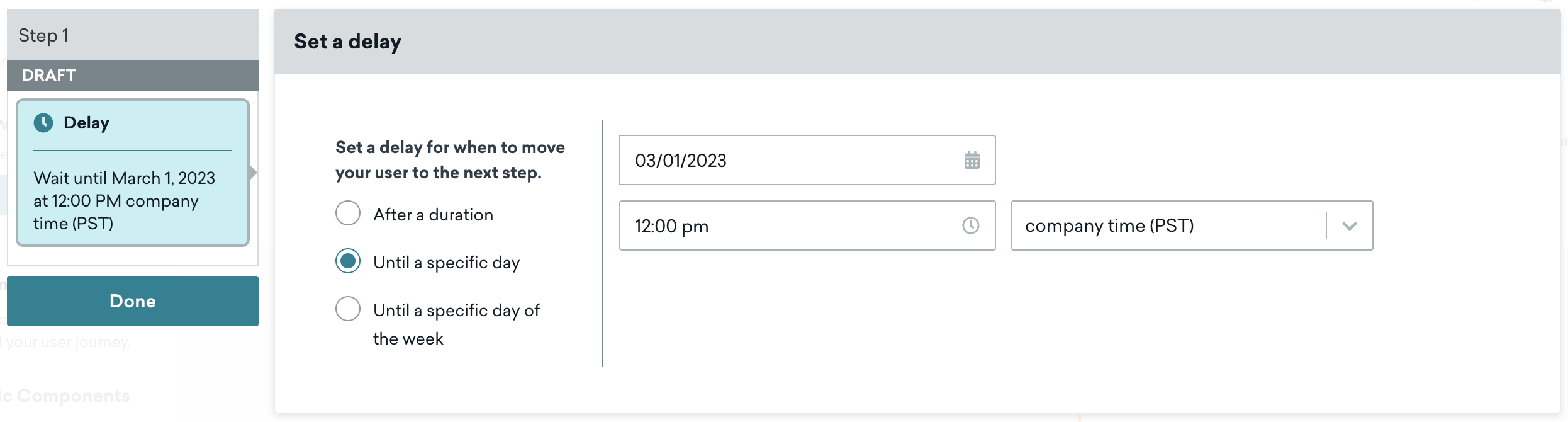Click the delay instruction heading text

point(450,160)
